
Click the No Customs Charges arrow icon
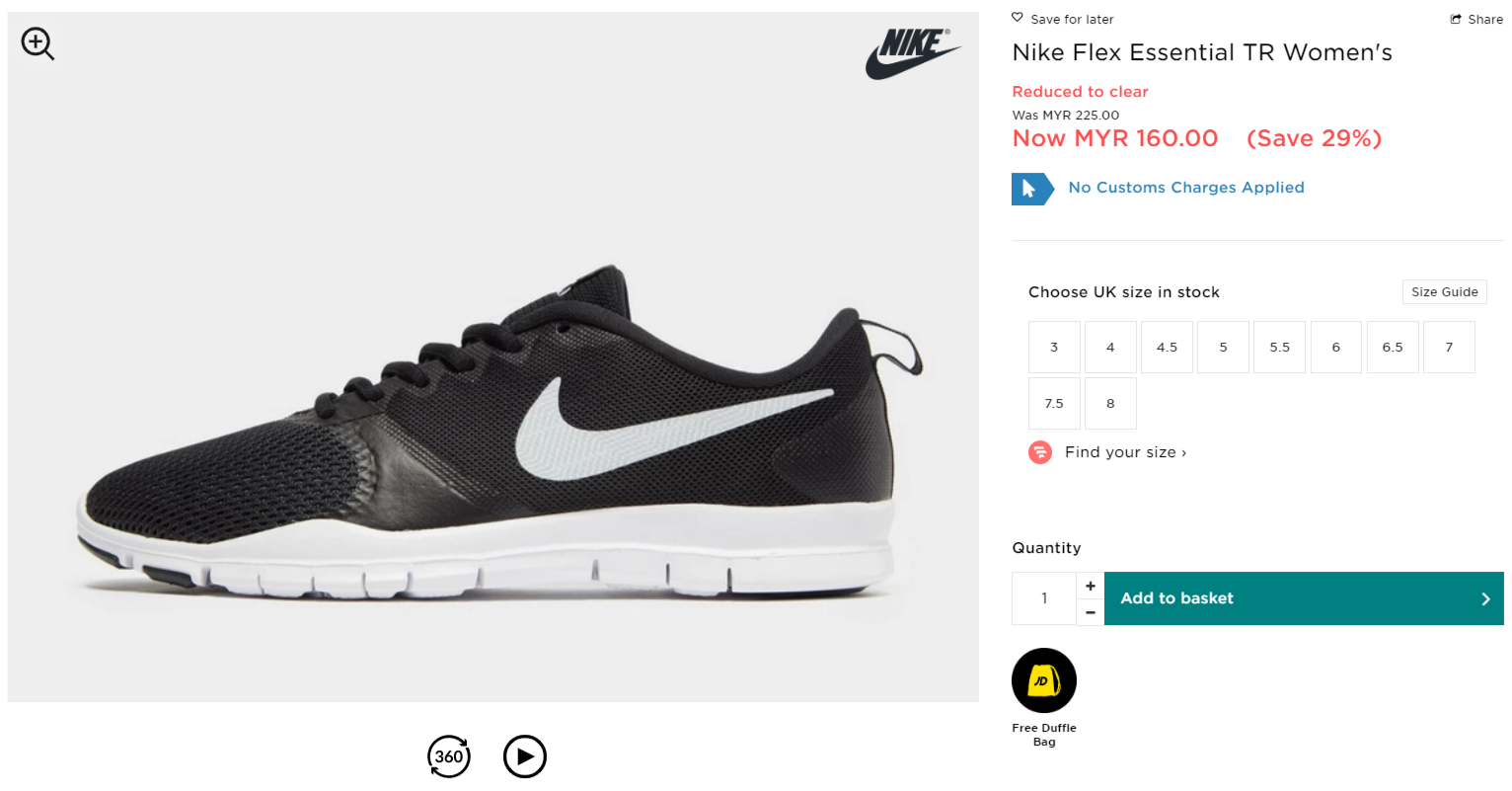pos(1031,189)
